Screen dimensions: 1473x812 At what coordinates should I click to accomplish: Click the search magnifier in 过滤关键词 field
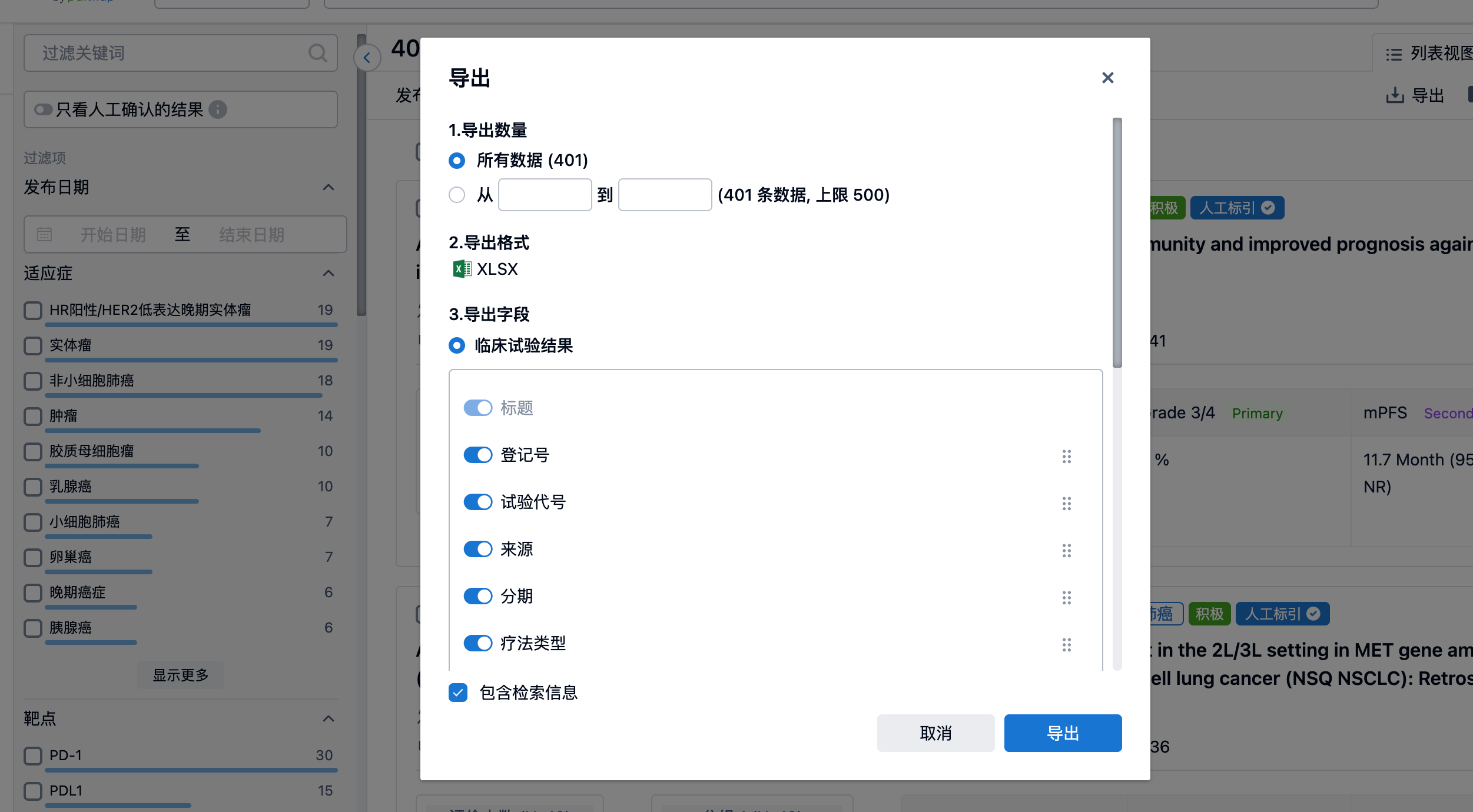[318, 54]
